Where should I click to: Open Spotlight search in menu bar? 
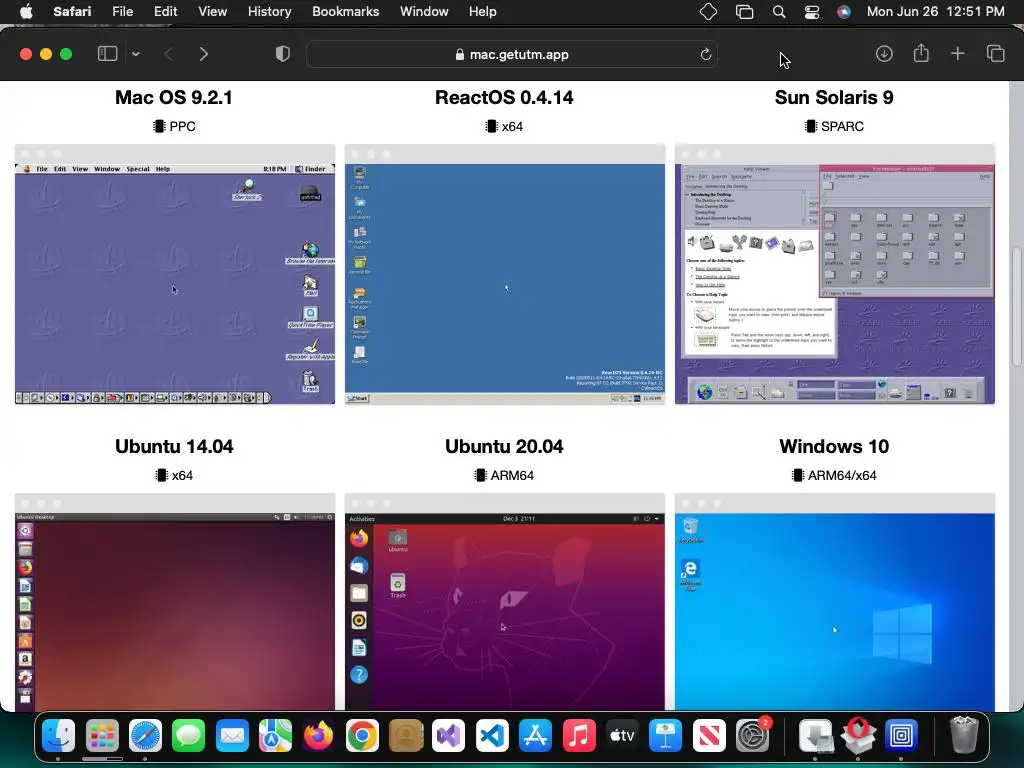(x=778, y=12)
